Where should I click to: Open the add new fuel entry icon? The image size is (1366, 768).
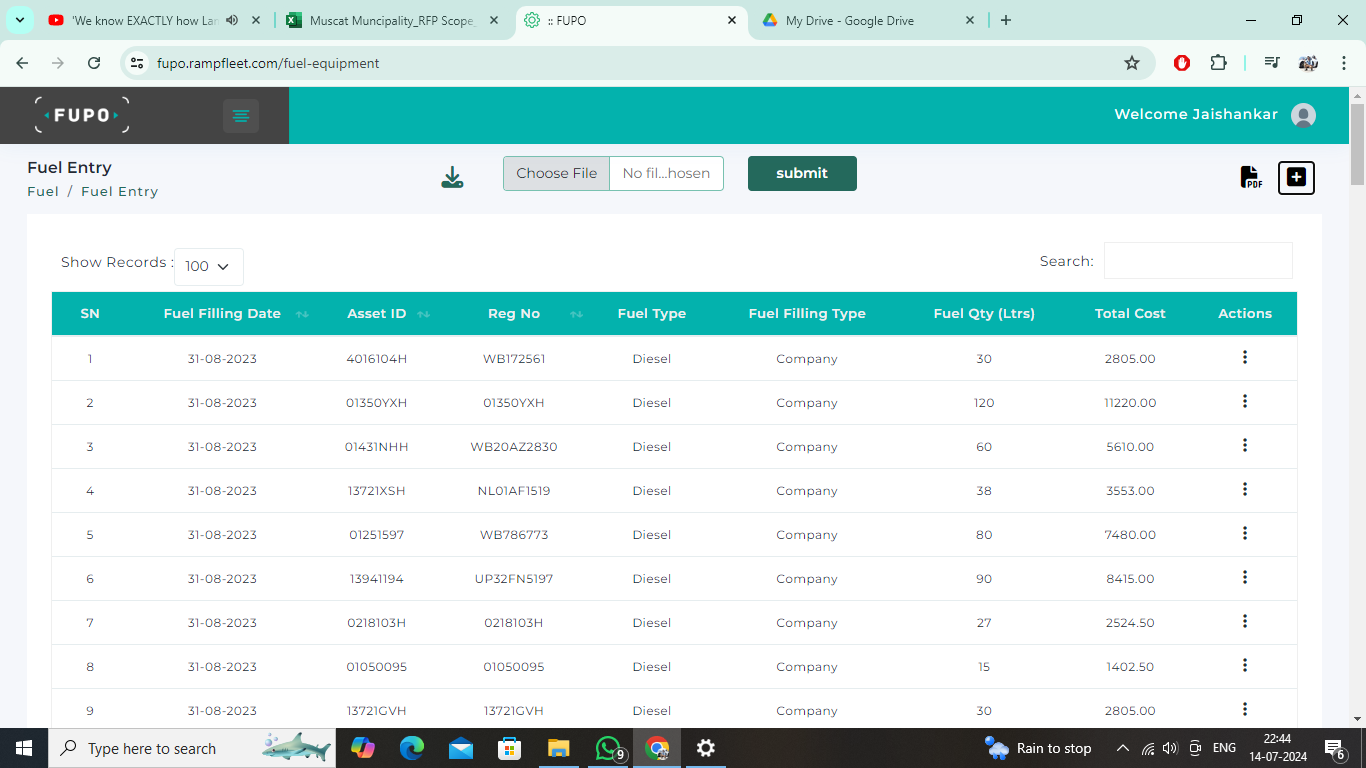[1296, 177]
